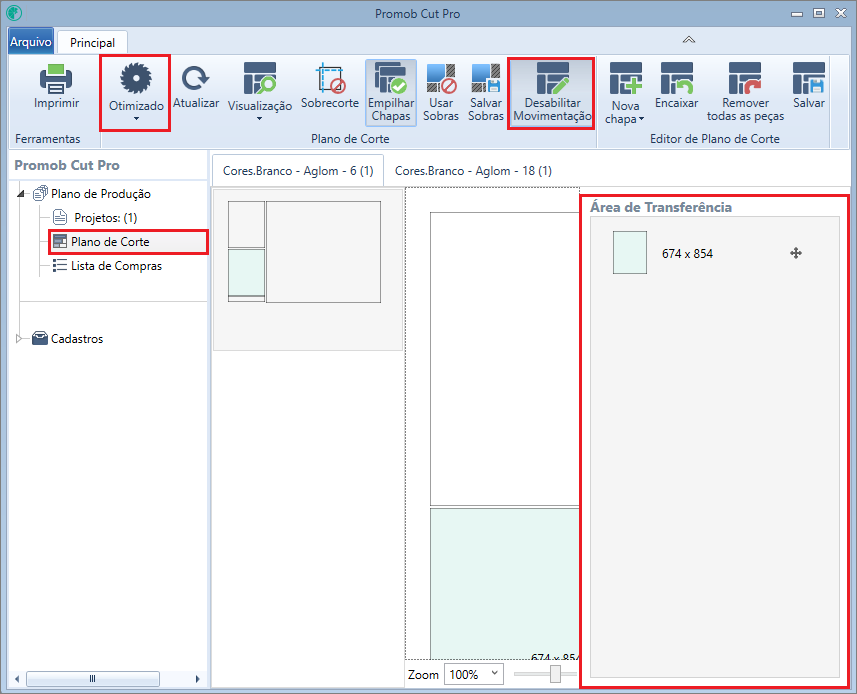Select the Cores.Branco - Aglom - 6 (1) tab
The image size is (857, 694).
[x=298, y=171]
